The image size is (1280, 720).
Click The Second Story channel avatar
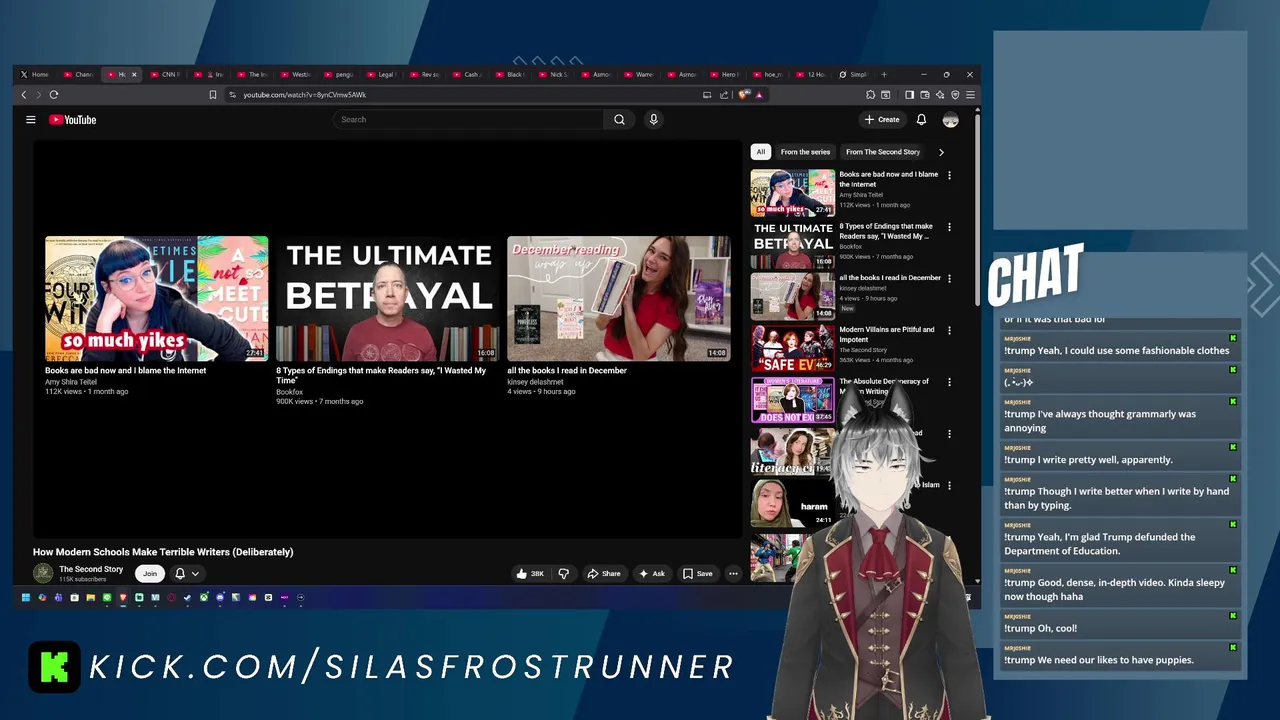click(x=43, y=573)
